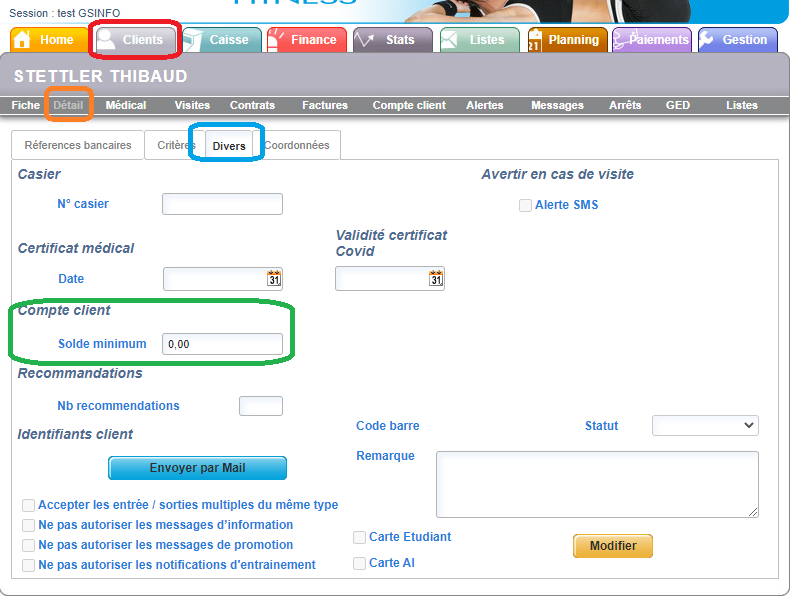Open the Caisse module icon tab
The height and width of the screenshot is (596, 790).
222,40
